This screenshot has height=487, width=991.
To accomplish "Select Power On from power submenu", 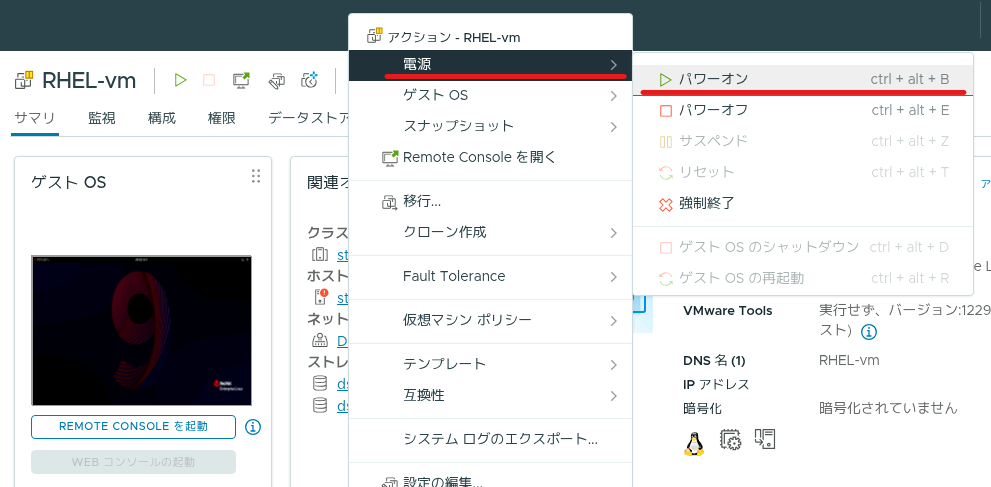I will (x=803, y=80).
